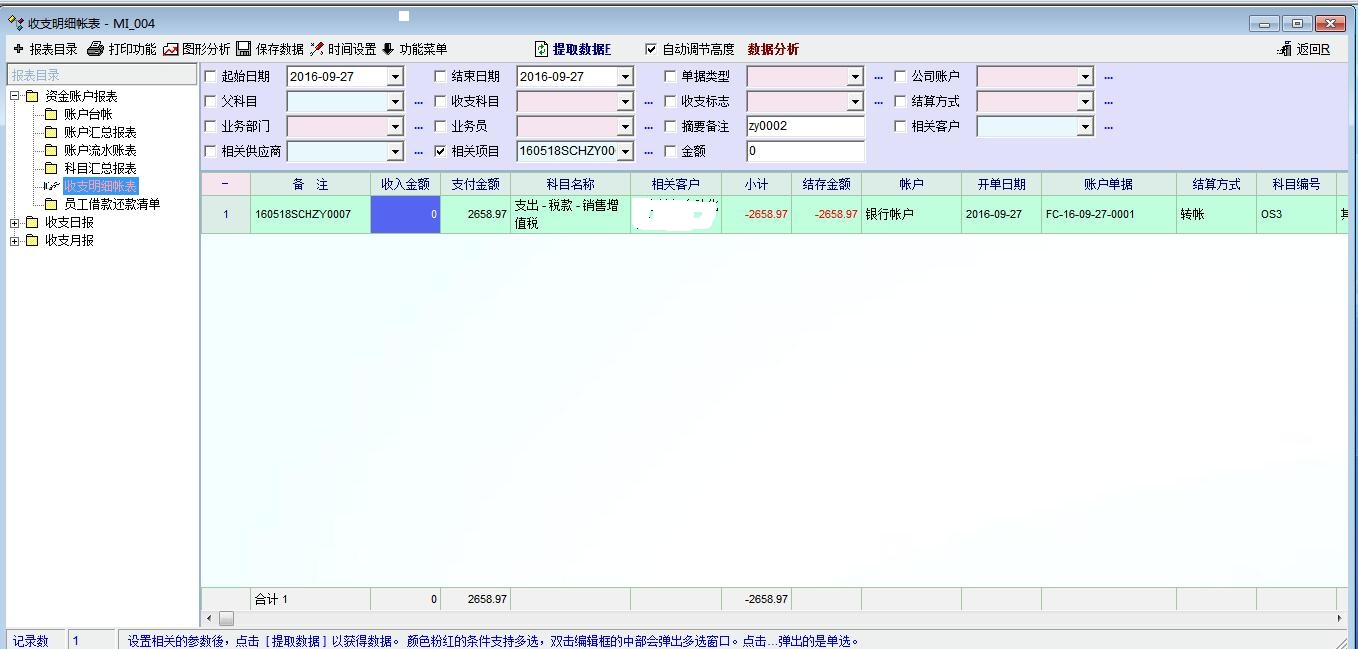
Task: Open the 结束日期 date dropdown
Action: (625, 77)
